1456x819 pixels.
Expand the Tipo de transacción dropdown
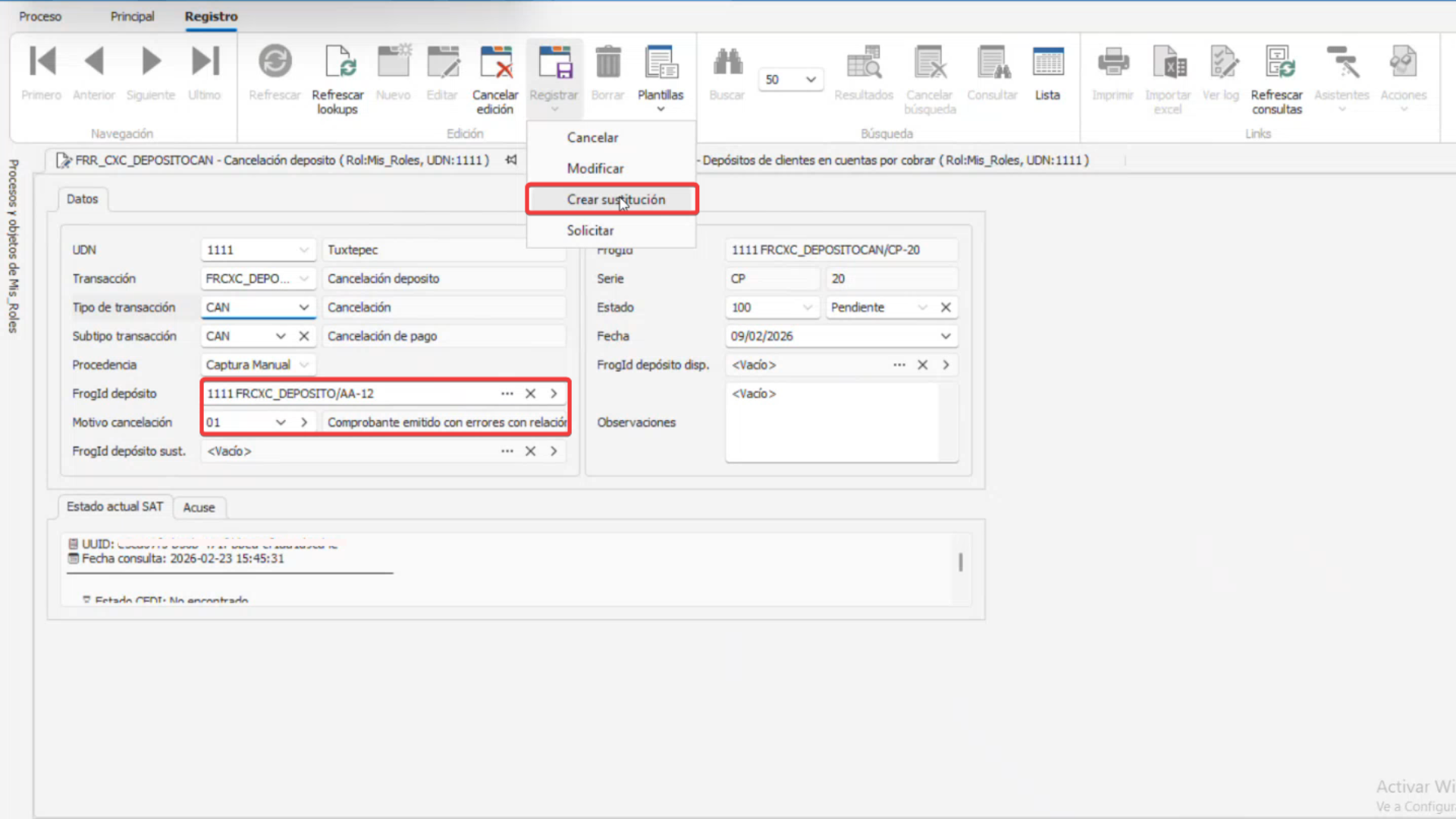303,307
